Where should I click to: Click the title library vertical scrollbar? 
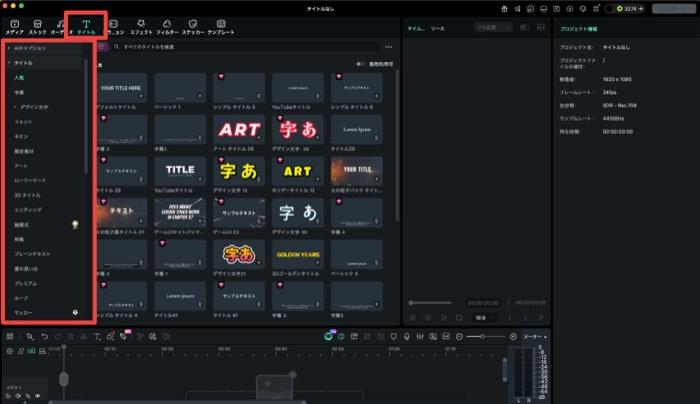(397, 145)
